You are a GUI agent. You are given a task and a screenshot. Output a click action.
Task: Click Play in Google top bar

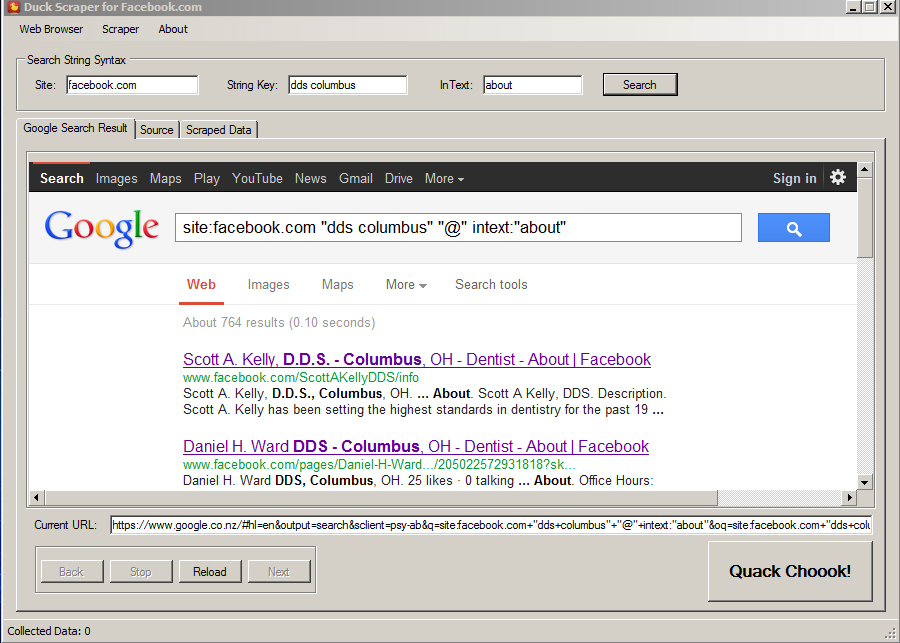(x=207, y=179)
